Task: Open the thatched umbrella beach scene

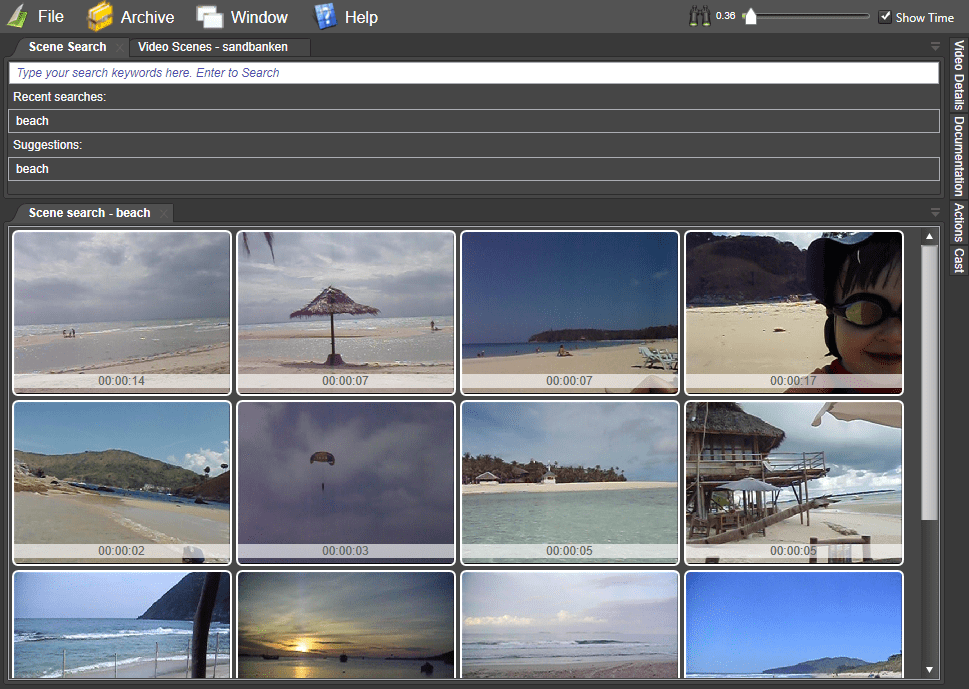Action: click(x=346, y=313)
